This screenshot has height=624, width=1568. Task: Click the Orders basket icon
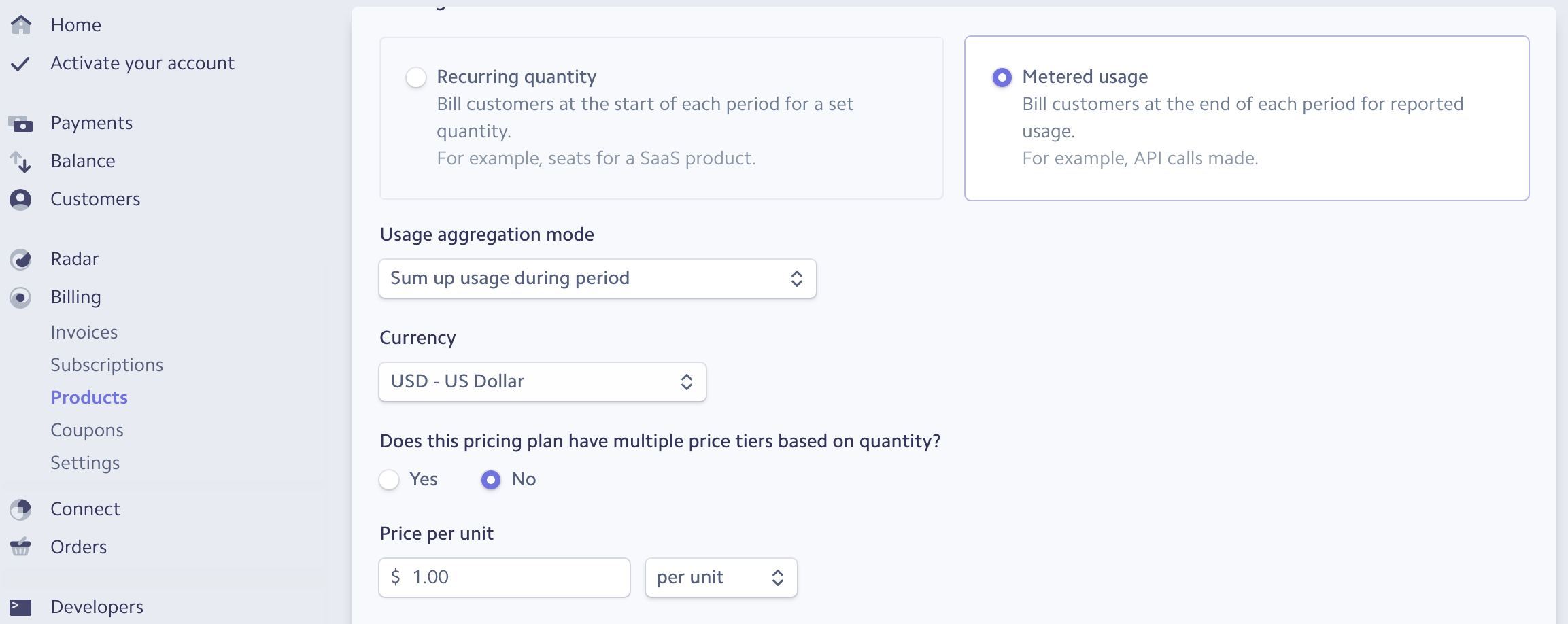(x=21, y=547)
